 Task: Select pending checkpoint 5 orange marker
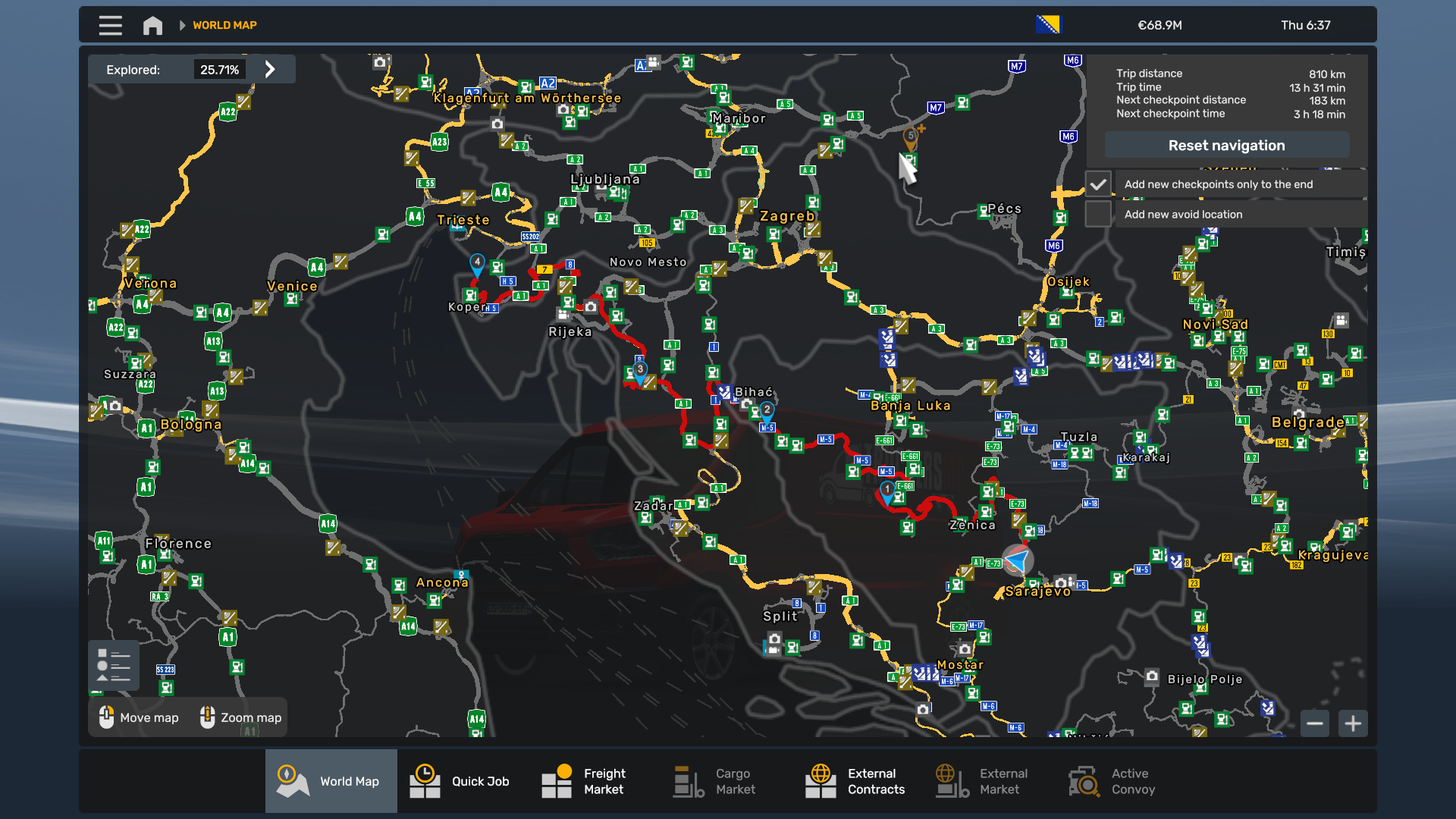coord(911,138)
